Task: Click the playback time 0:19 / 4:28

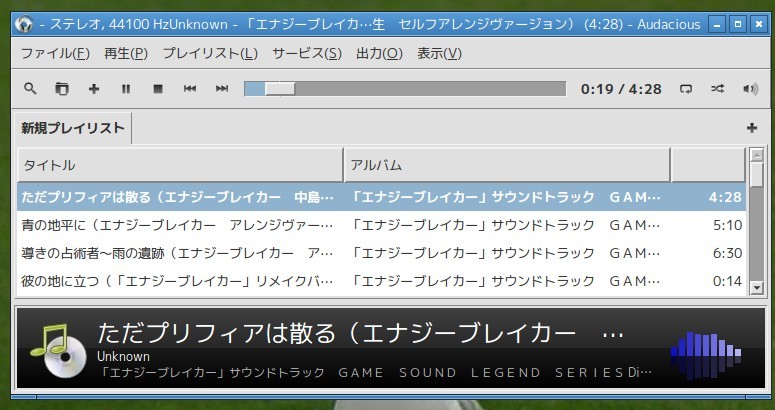Action: tap(621, 89)
